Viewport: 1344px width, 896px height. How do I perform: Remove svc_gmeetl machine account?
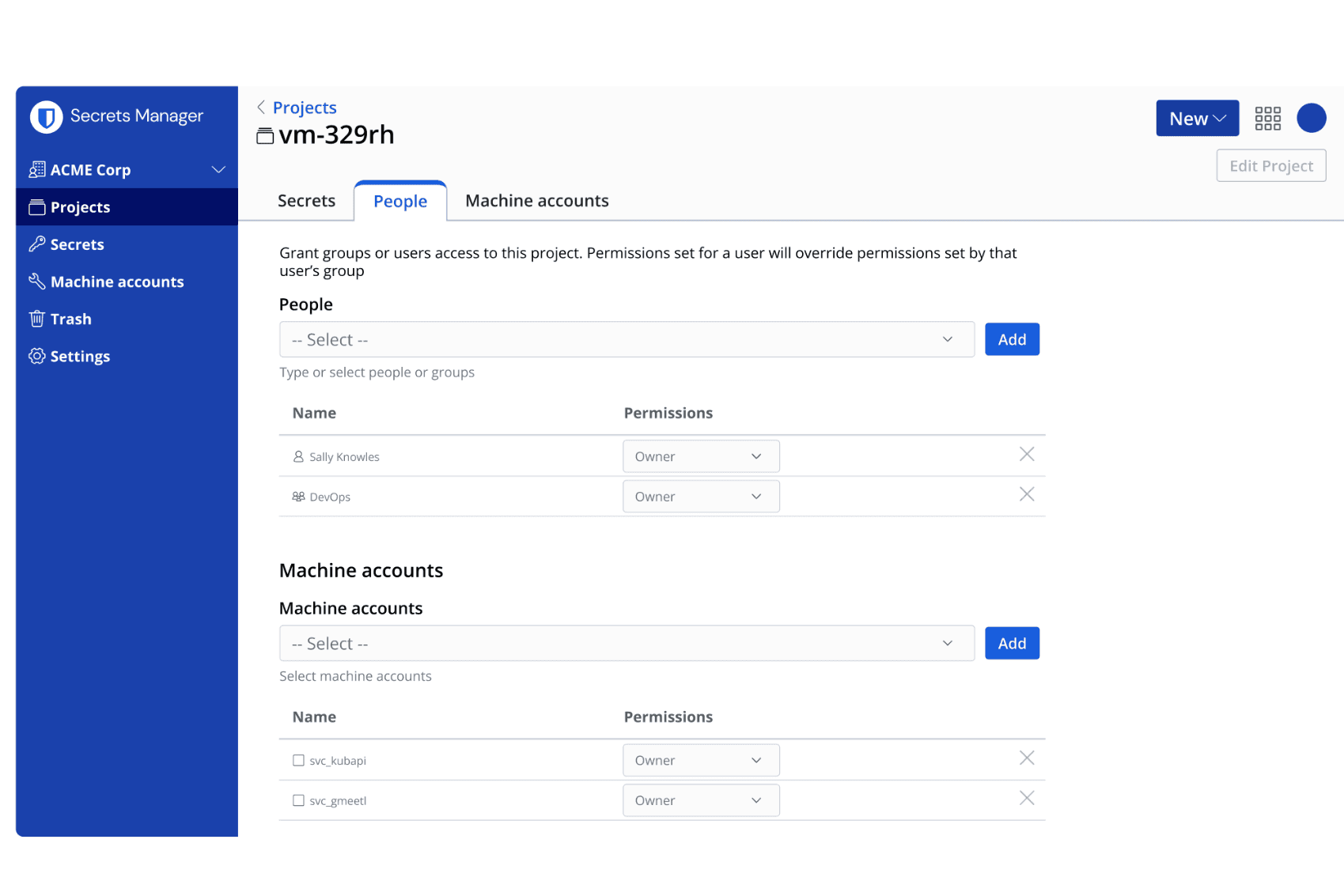[1026, 799]
